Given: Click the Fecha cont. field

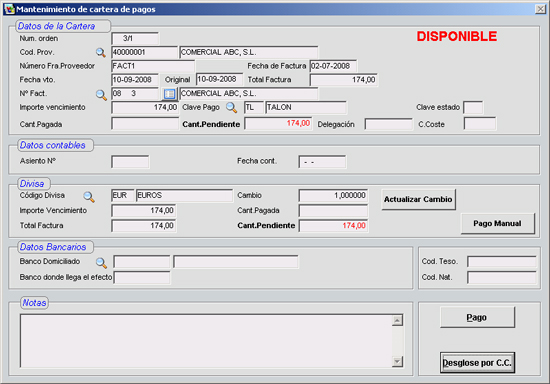Looking at the screenshot, I should 322,162.
